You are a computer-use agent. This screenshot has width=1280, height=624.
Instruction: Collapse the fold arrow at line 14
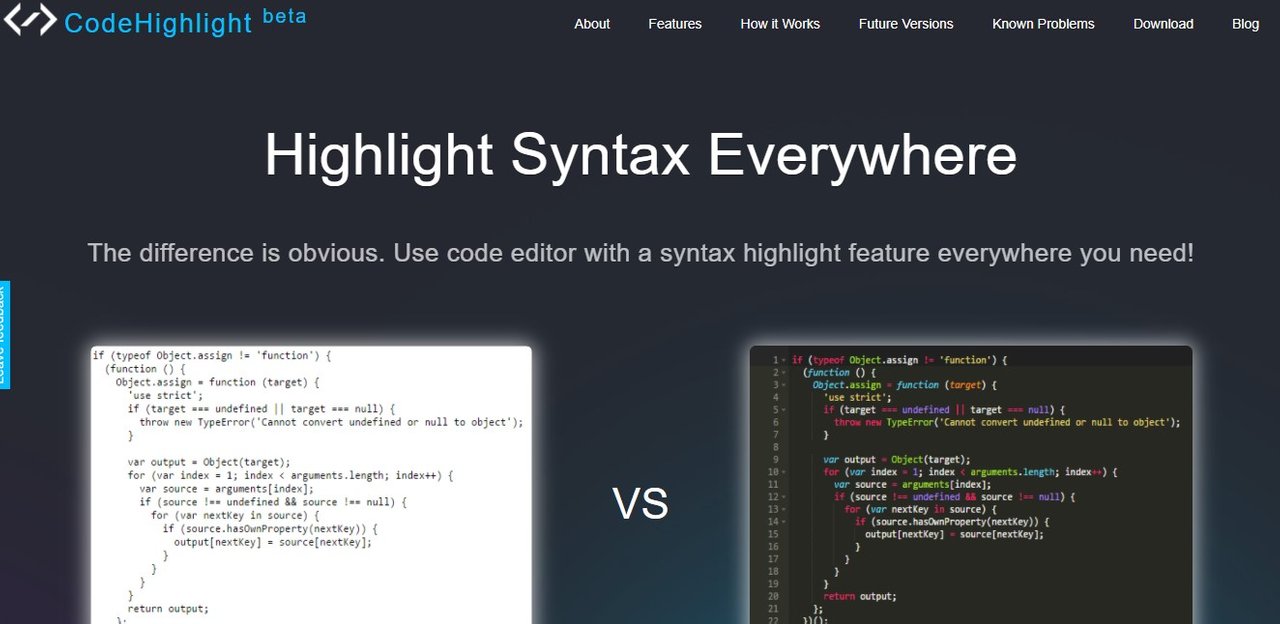[x=786, y=522]
